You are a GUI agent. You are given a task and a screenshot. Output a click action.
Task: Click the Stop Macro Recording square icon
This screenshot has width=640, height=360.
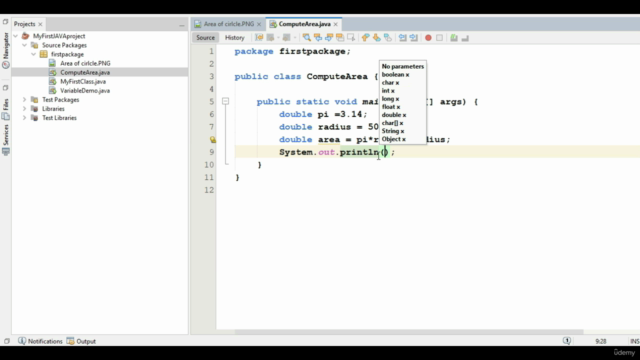click(x=439, y=38)
